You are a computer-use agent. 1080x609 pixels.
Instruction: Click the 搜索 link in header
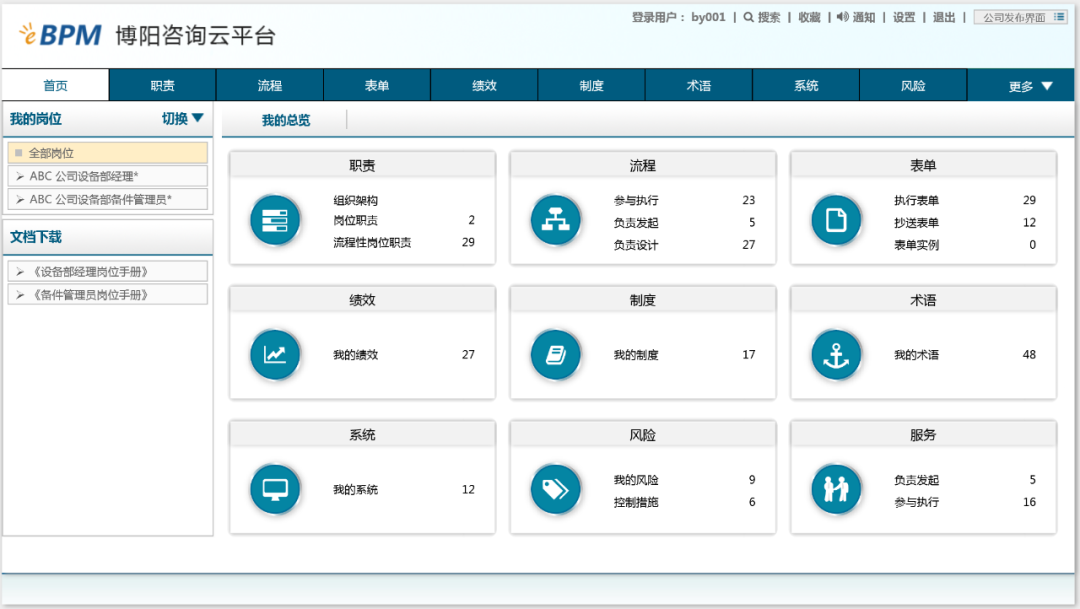(762, 17)
